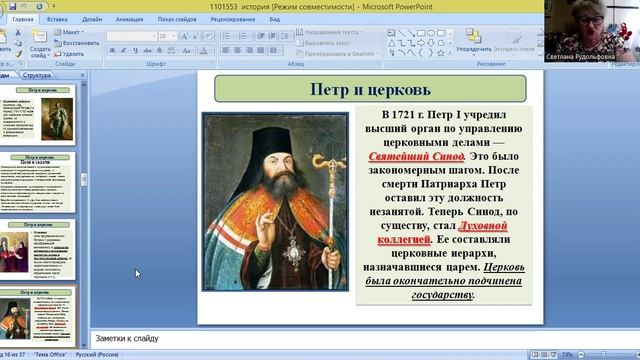Click Направление текста text direction button
The image size is (640, 360).
tap(329, 32)
